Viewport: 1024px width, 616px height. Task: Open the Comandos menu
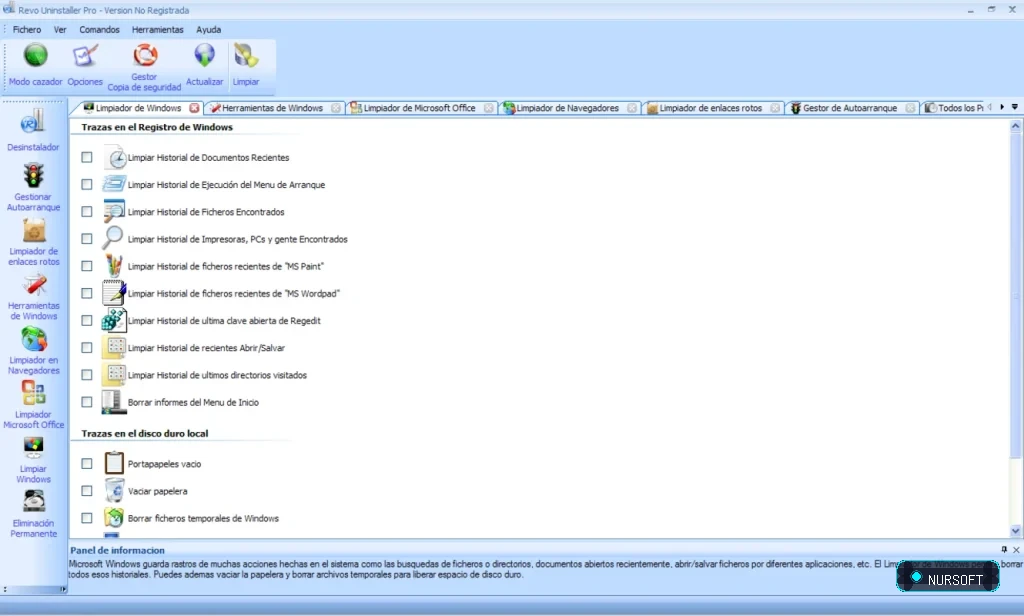[99, 29]
